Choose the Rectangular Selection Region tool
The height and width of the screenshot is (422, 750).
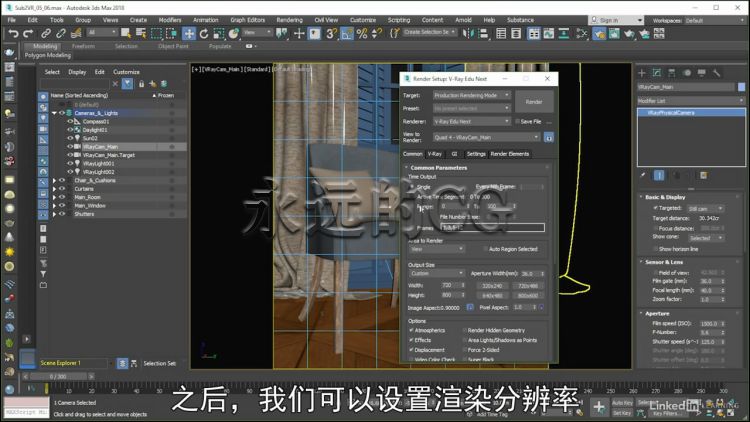pyautogui.click(x=156, y=33)
